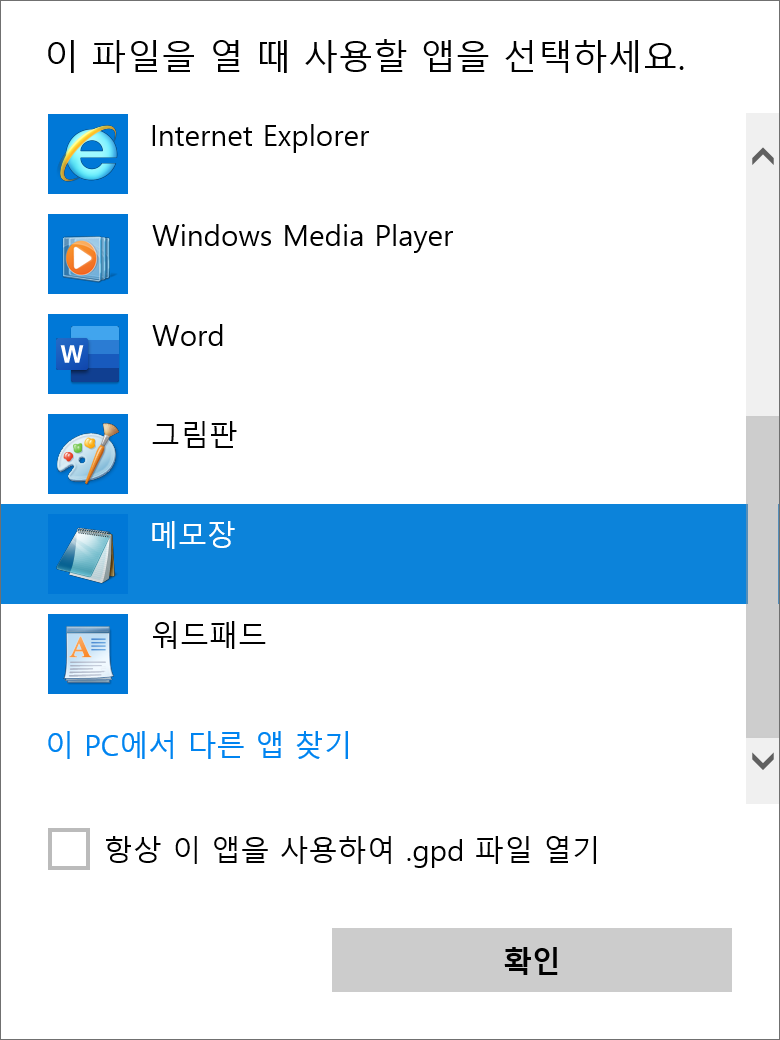Choose the Windows Media Player label

(x=302, y=237)
